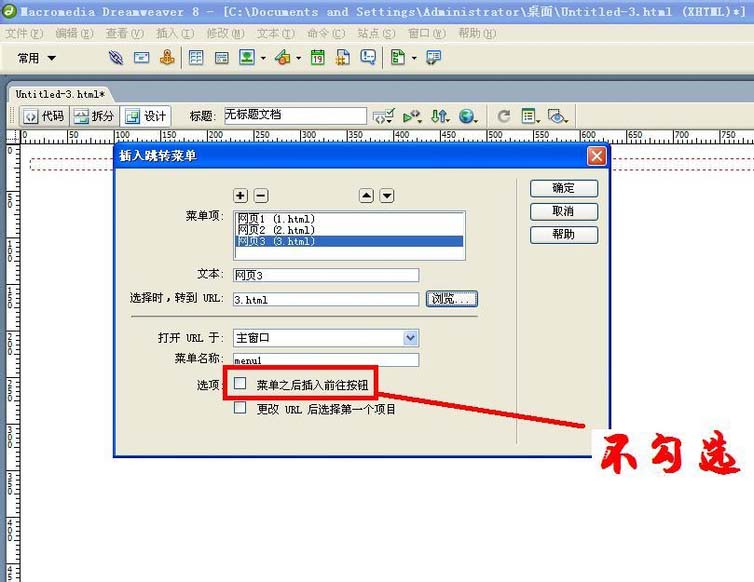Click the Visual Aids eye icon
The width and height of the screenshot is (754, 582).
(558, 116)
